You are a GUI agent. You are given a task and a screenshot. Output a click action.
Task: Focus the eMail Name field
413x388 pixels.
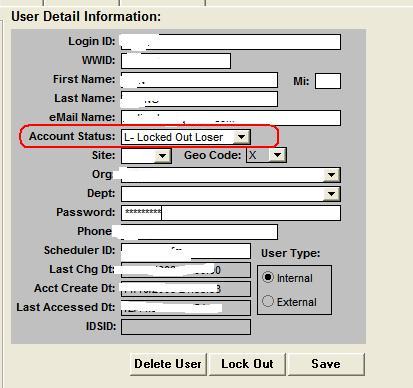231,118
